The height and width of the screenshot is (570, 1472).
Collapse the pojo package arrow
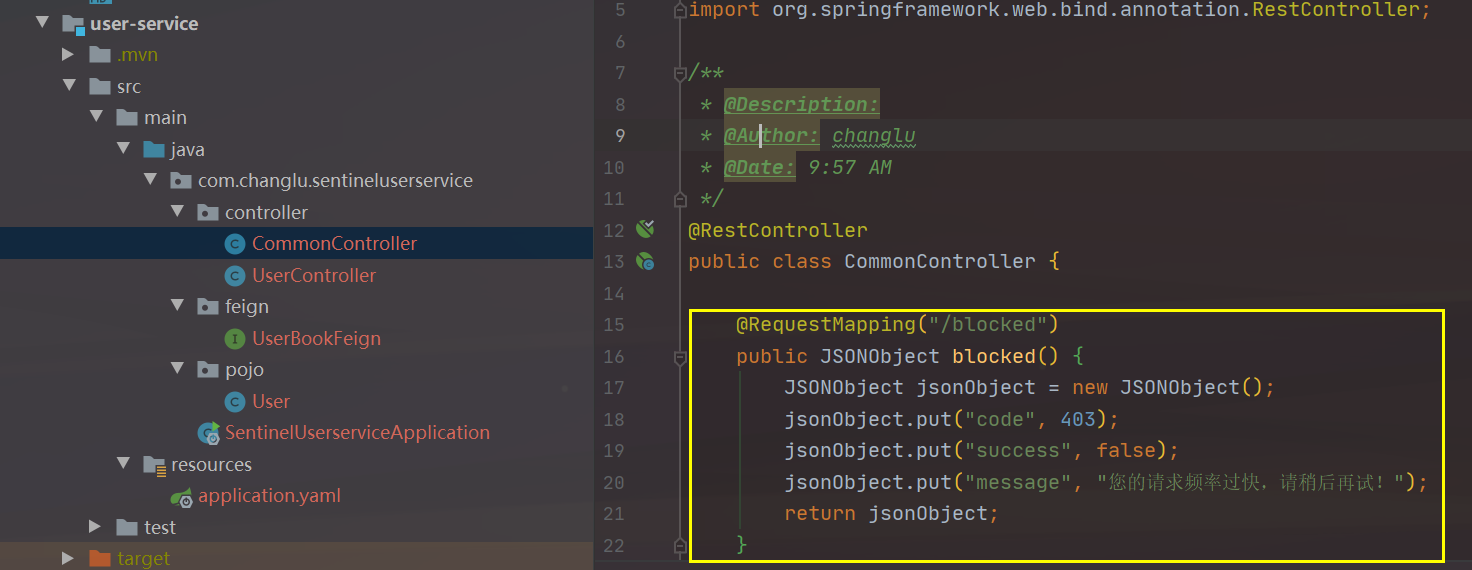click(177, 369)
